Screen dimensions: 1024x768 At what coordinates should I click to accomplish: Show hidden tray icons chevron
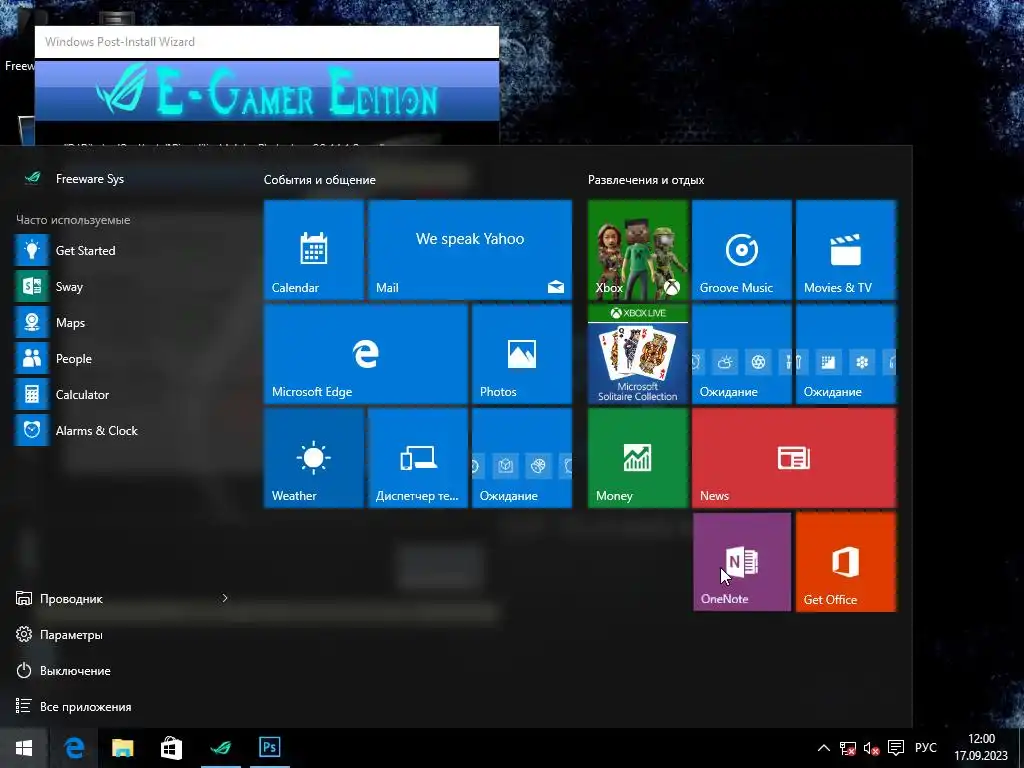[824, 748]
